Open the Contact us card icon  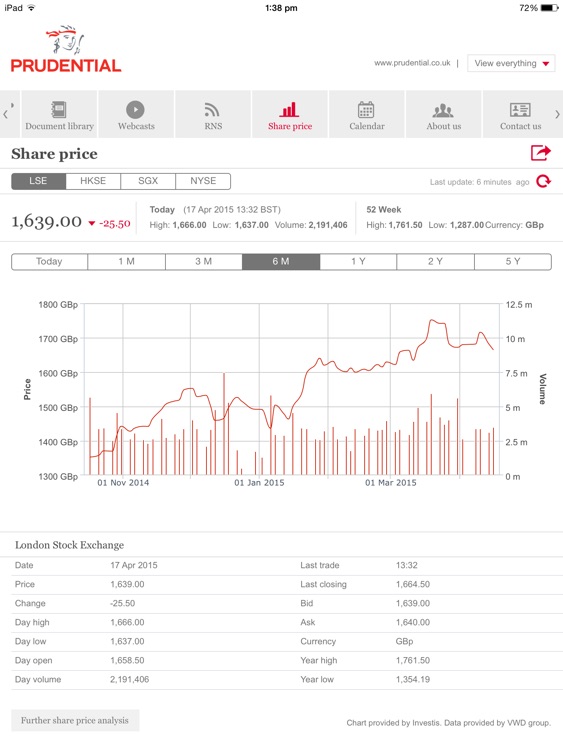[x=520, y=110]
